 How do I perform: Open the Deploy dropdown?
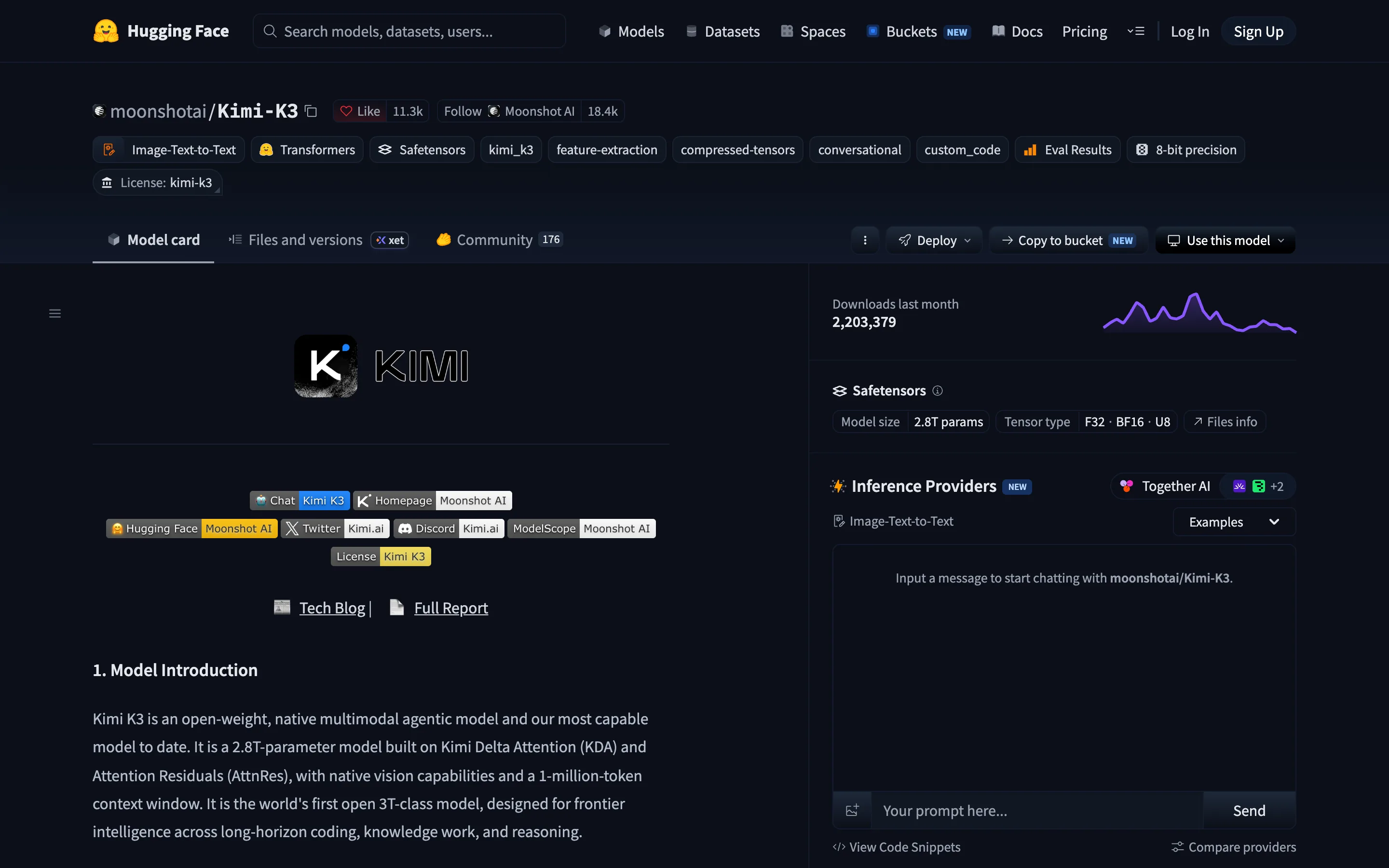934,240
